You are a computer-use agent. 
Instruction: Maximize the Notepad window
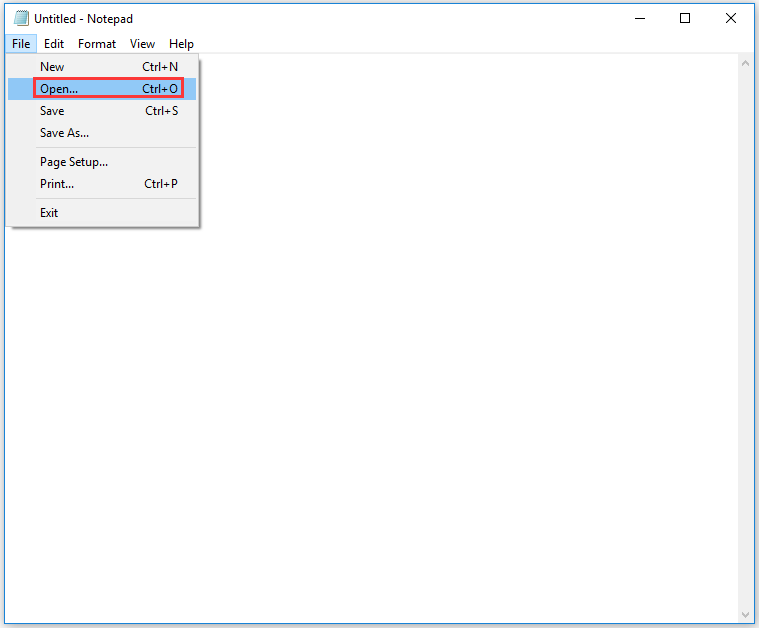click(x=685, y=18)
